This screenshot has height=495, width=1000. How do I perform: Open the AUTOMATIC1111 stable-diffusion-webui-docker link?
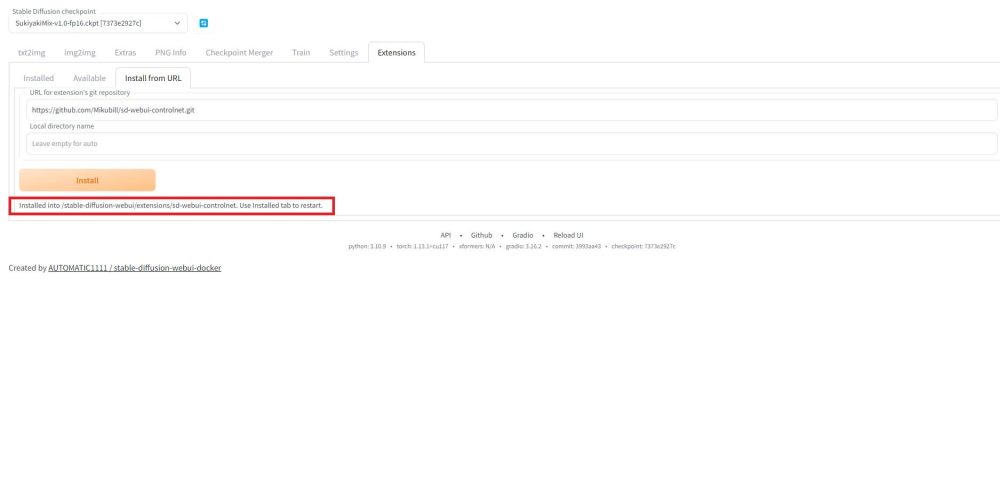coord(134,268)
